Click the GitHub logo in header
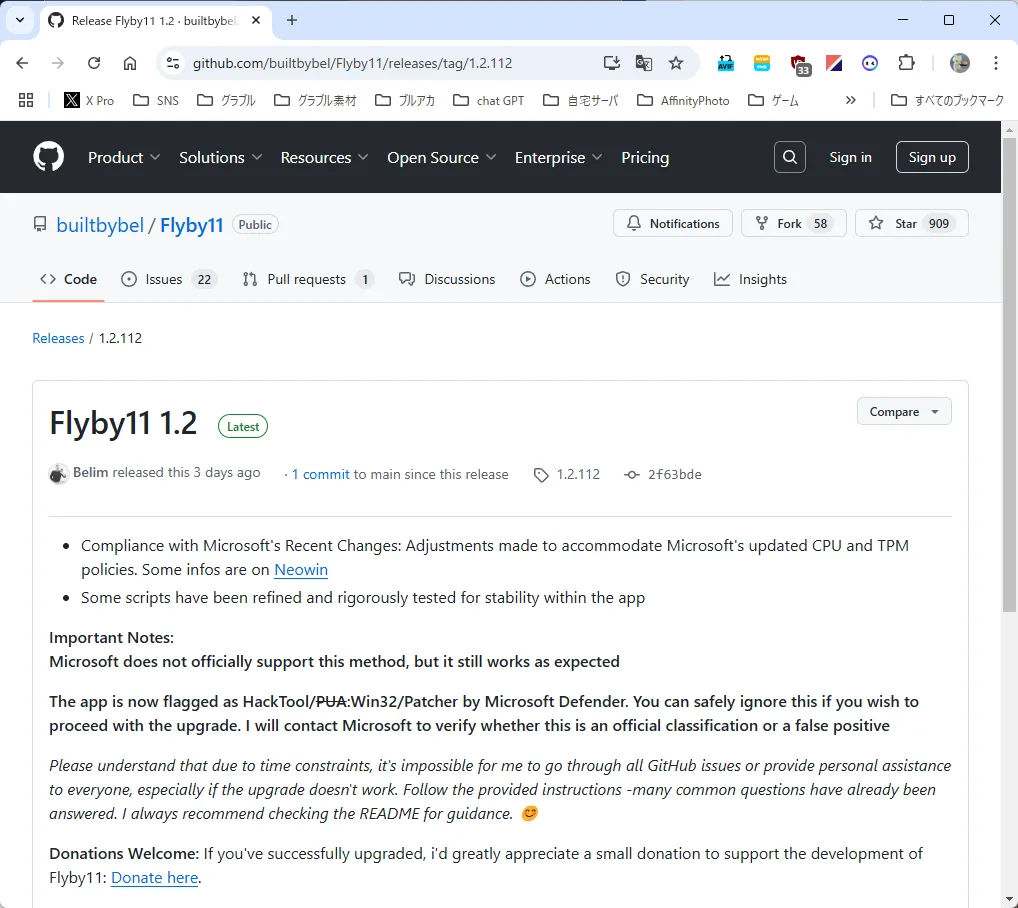1018x908 pixels. 49,157
